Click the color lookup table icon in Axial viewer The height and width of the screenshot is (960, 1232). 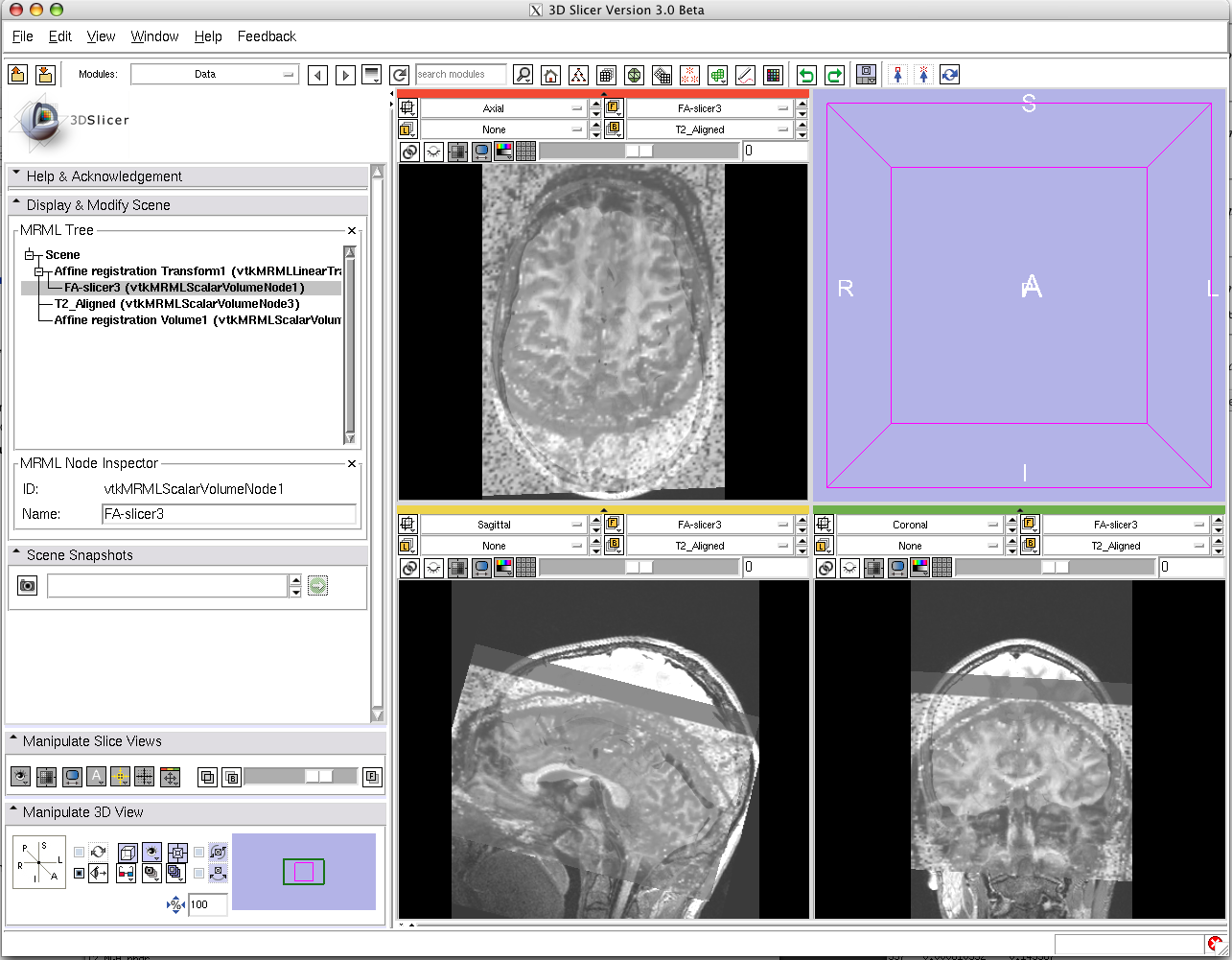tap(503, 151)
